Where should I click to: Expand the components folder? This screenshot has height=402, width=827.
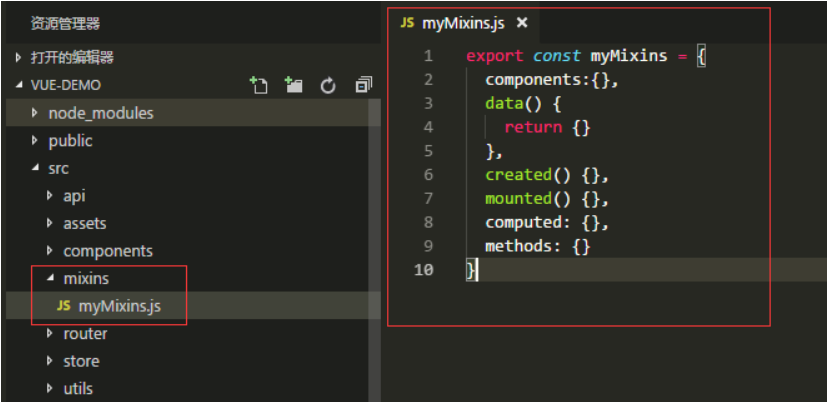click(107, 251)
